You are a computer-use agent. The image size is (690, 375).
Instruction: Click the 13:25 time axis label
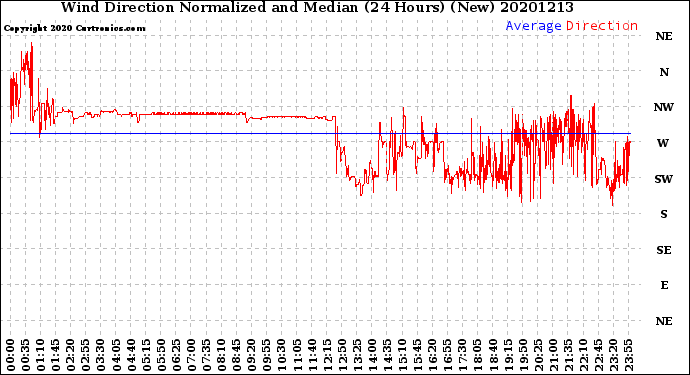tap(357, 354)
